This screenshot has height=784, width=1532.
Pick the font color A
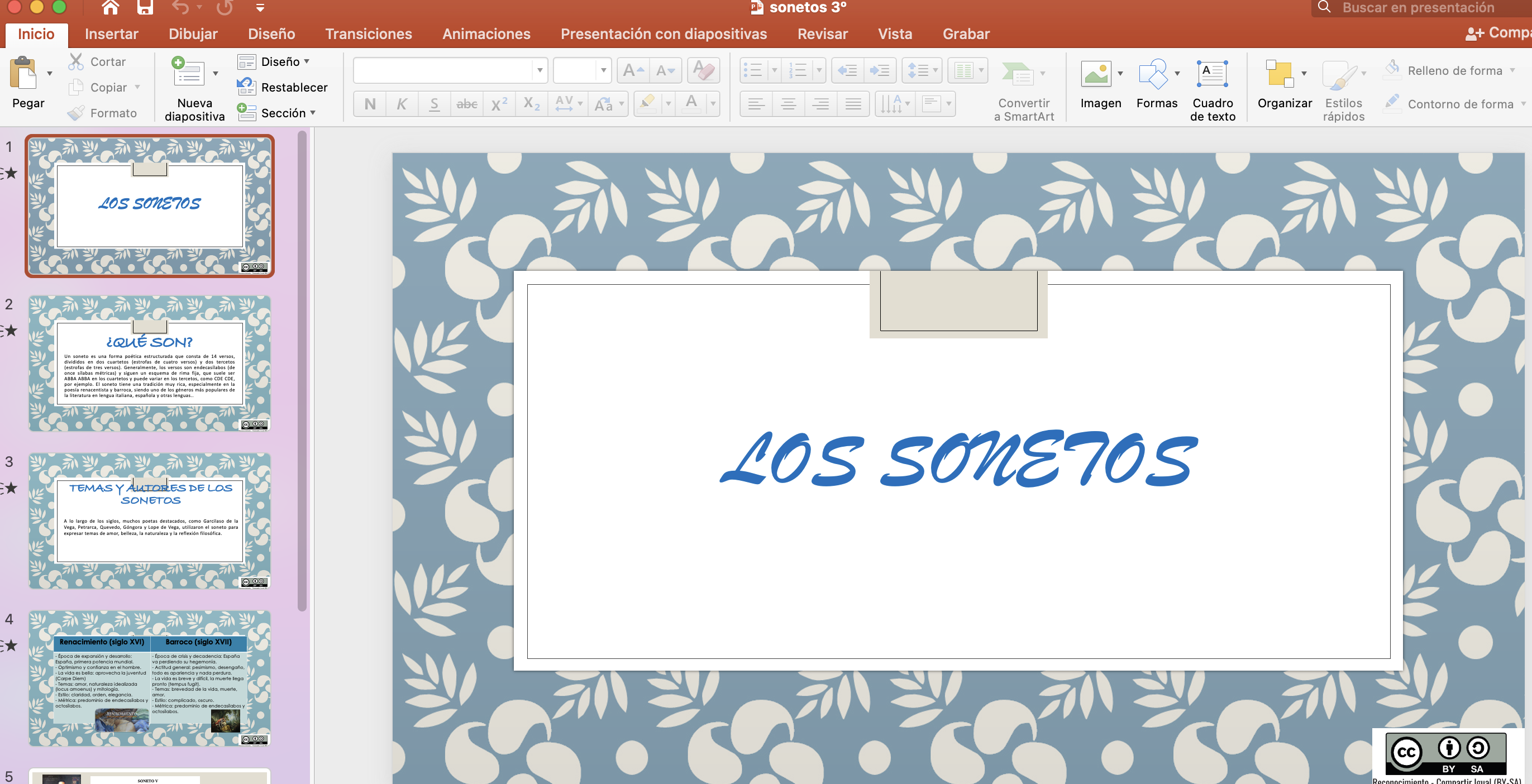click(x=691, y=104)
